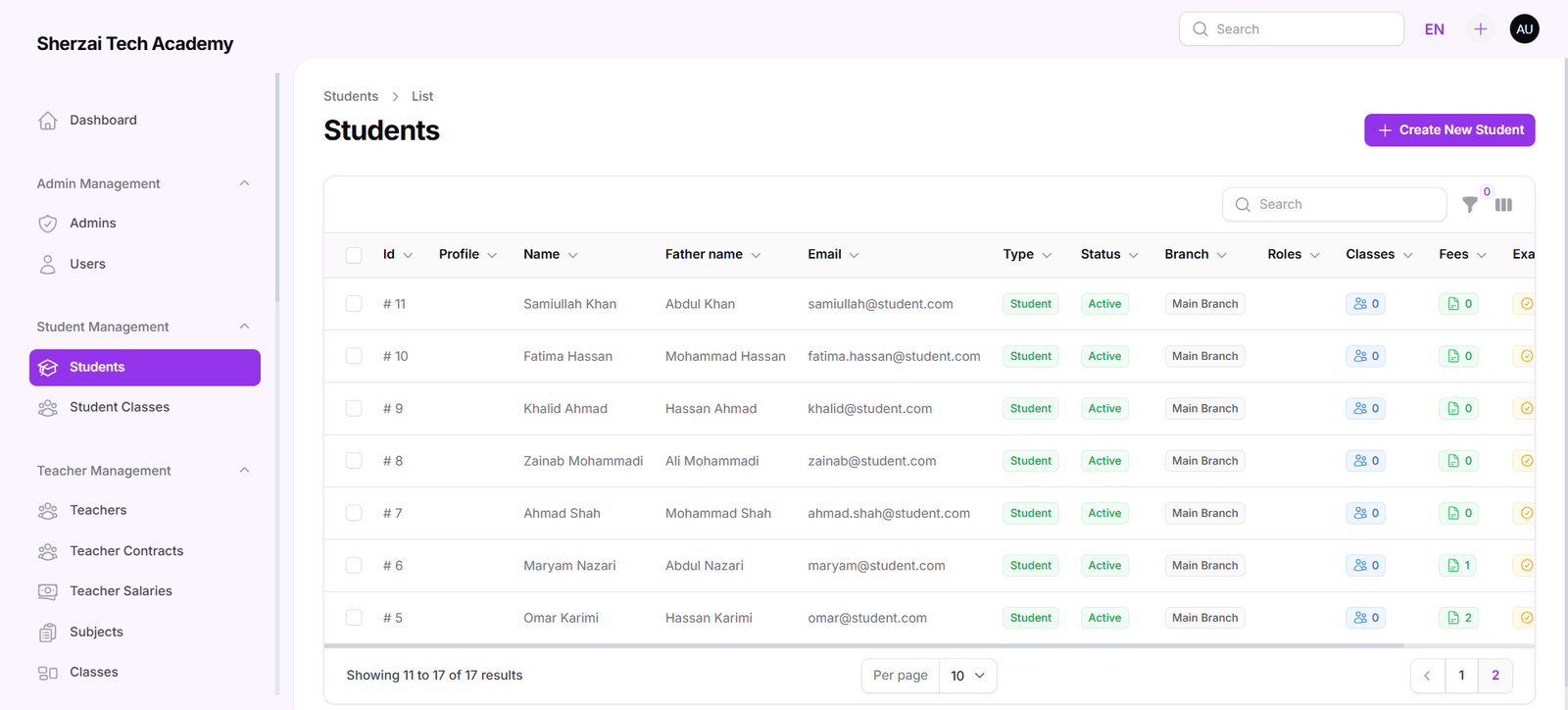Click the table horizontal scrollbar
1568x710 pixels.
pyautogui.click(x=862, y=646)
